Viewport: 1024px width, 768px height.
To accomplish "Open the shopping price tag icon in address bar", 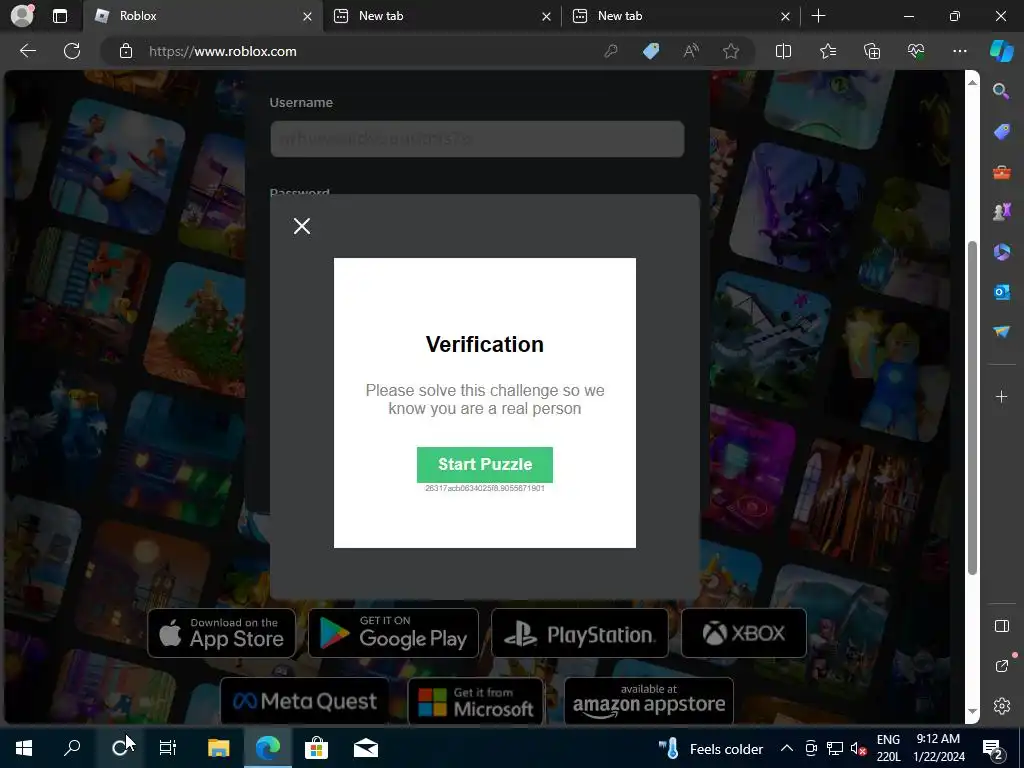I will (x=651, y=51).
